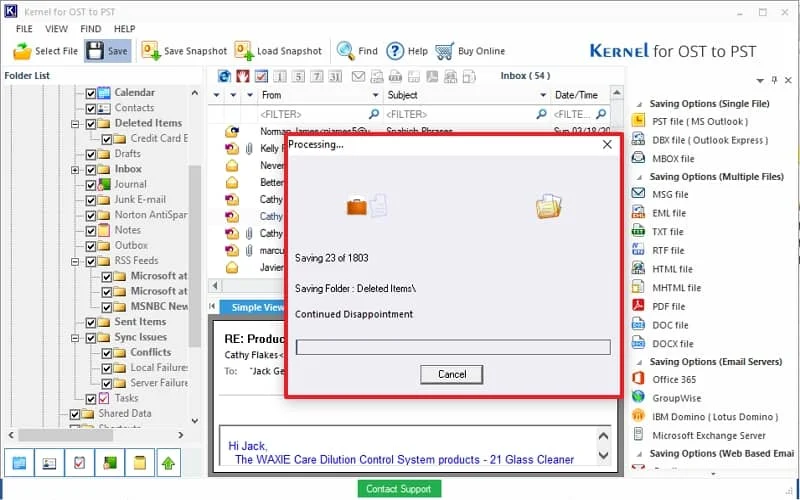Uncheck the Calendar folder checkbox
Image resolution: width=800 pixels, height=500 pixels.
pos(90,93)
